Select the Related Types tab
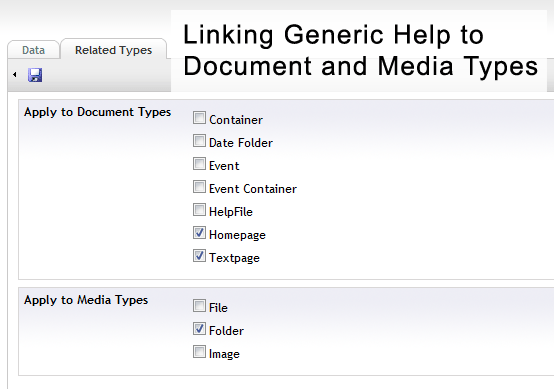The image size is (554, 389). [x=113, y=50]
